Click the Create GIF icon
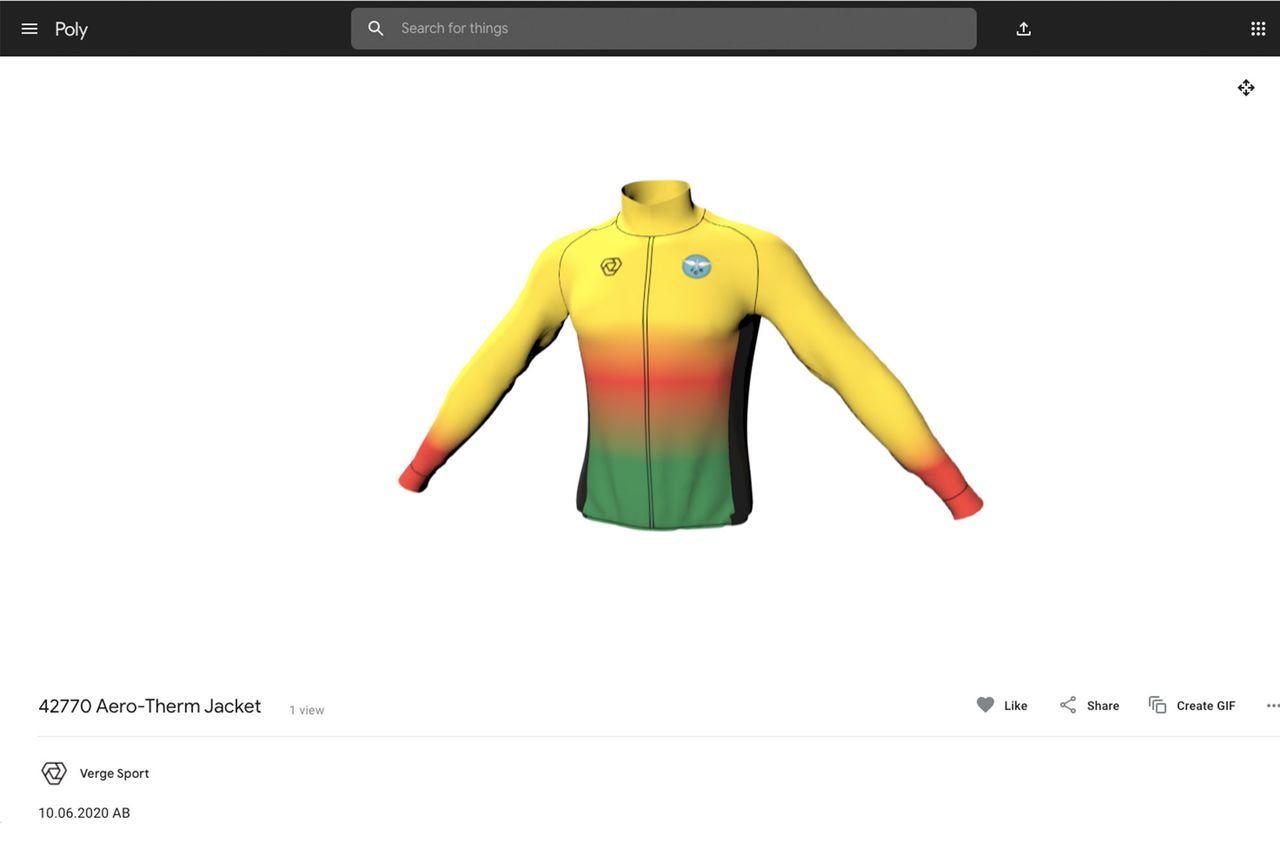The image size is (1280, 853). (1155, 705)
